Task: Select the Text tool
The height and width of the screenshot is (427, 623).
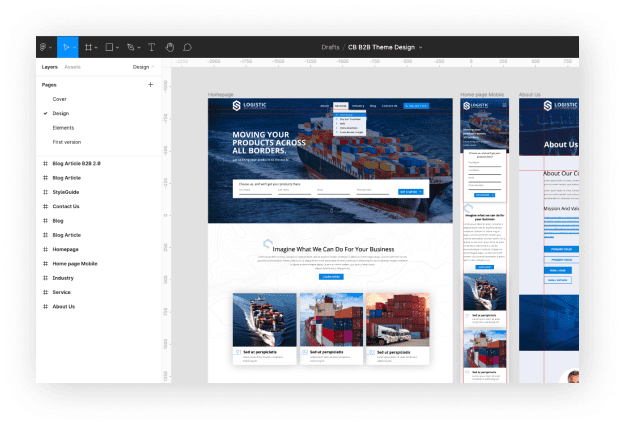Action: (151, 47)
